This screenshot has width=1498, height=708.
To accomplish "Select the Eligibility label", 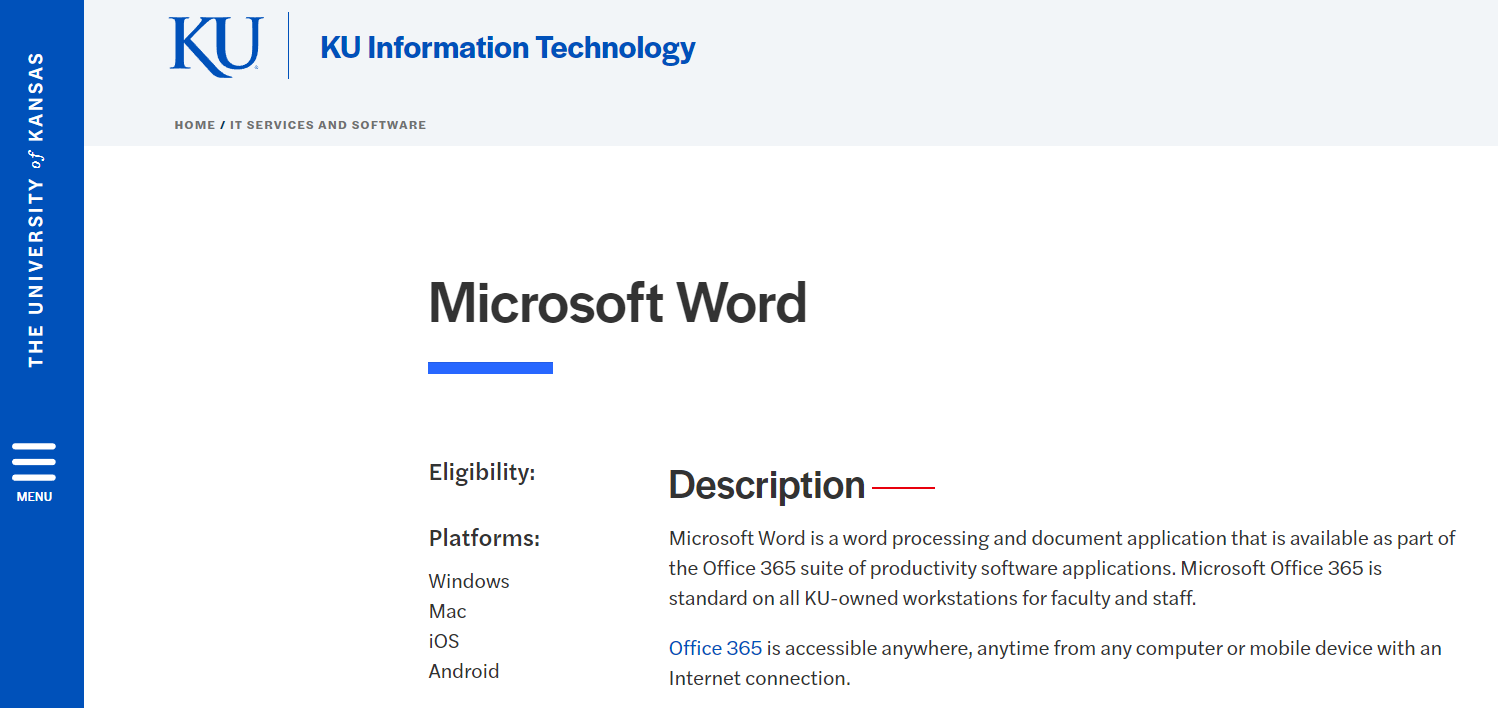I will pos(482,472).
